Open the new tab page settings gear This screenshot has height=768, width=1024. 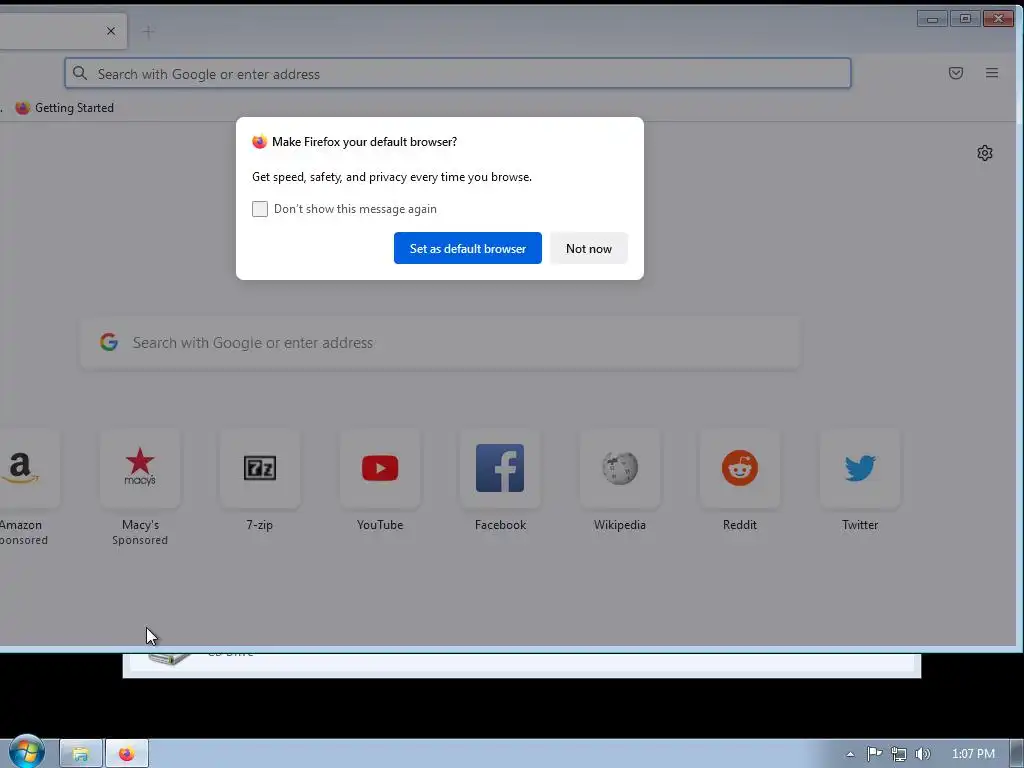tap(985, 153)
